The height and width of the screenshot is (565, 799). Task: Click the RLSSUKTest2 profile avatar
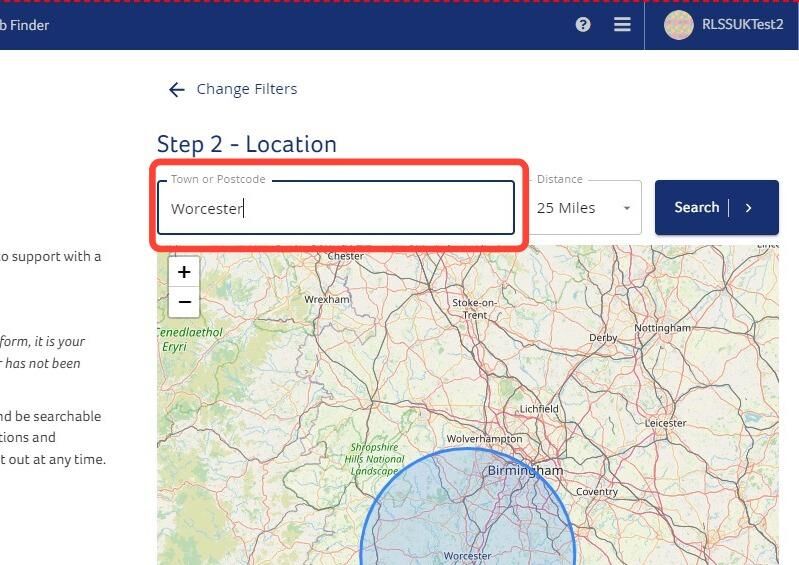(x=679, y=24)
